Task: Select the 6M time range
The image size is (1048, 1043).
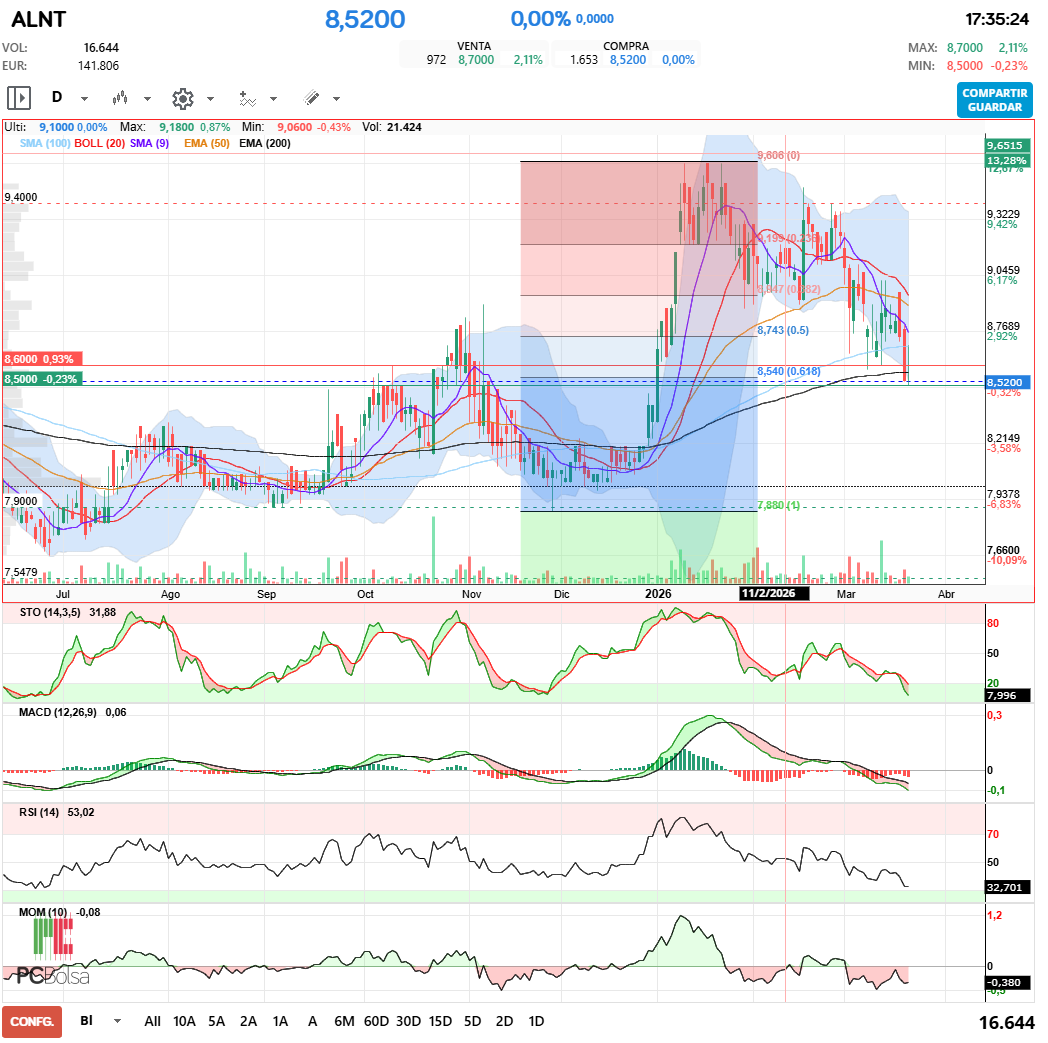Action: coord(344,1021)
